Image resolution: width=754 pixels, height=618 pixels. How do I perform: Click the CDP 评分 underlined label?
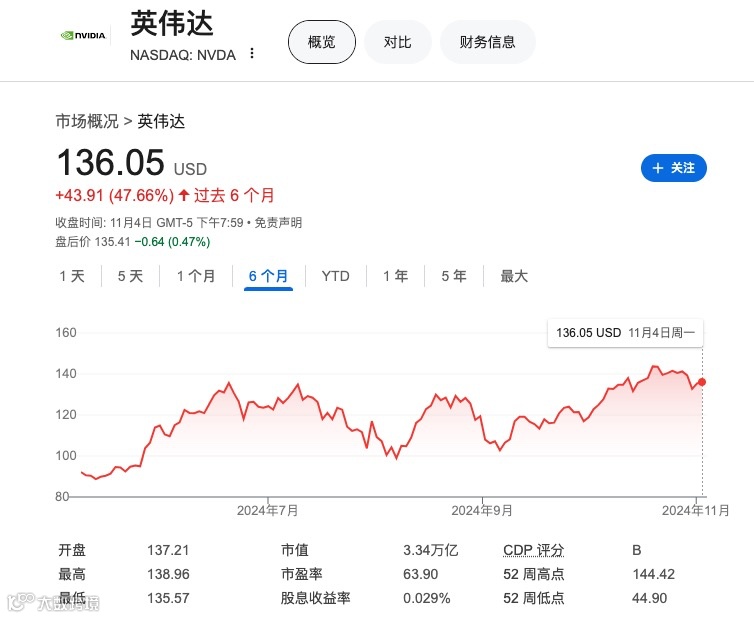[533, 550]
